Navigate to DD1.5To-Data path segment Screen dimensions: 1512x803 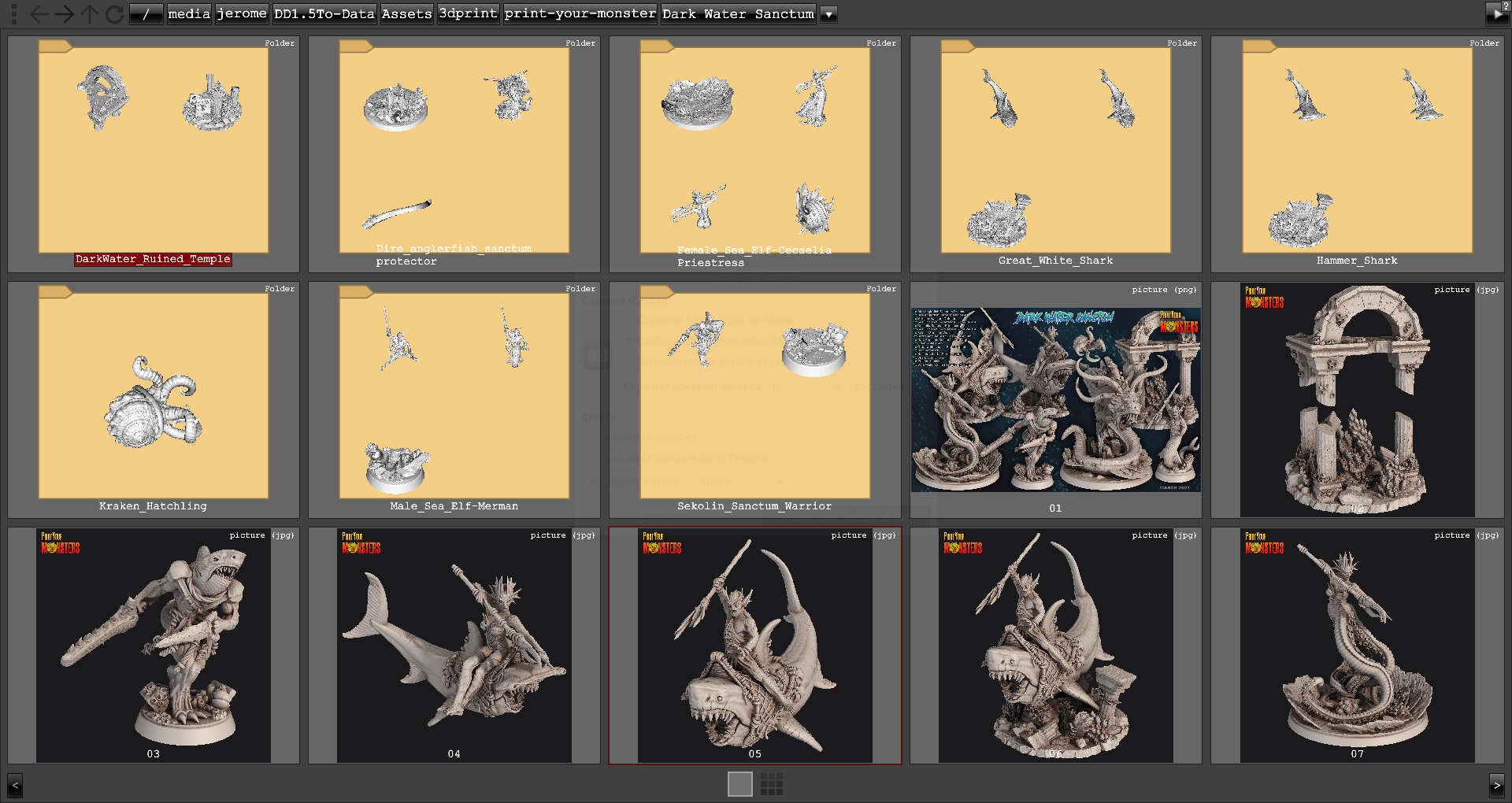click(324, 13)
